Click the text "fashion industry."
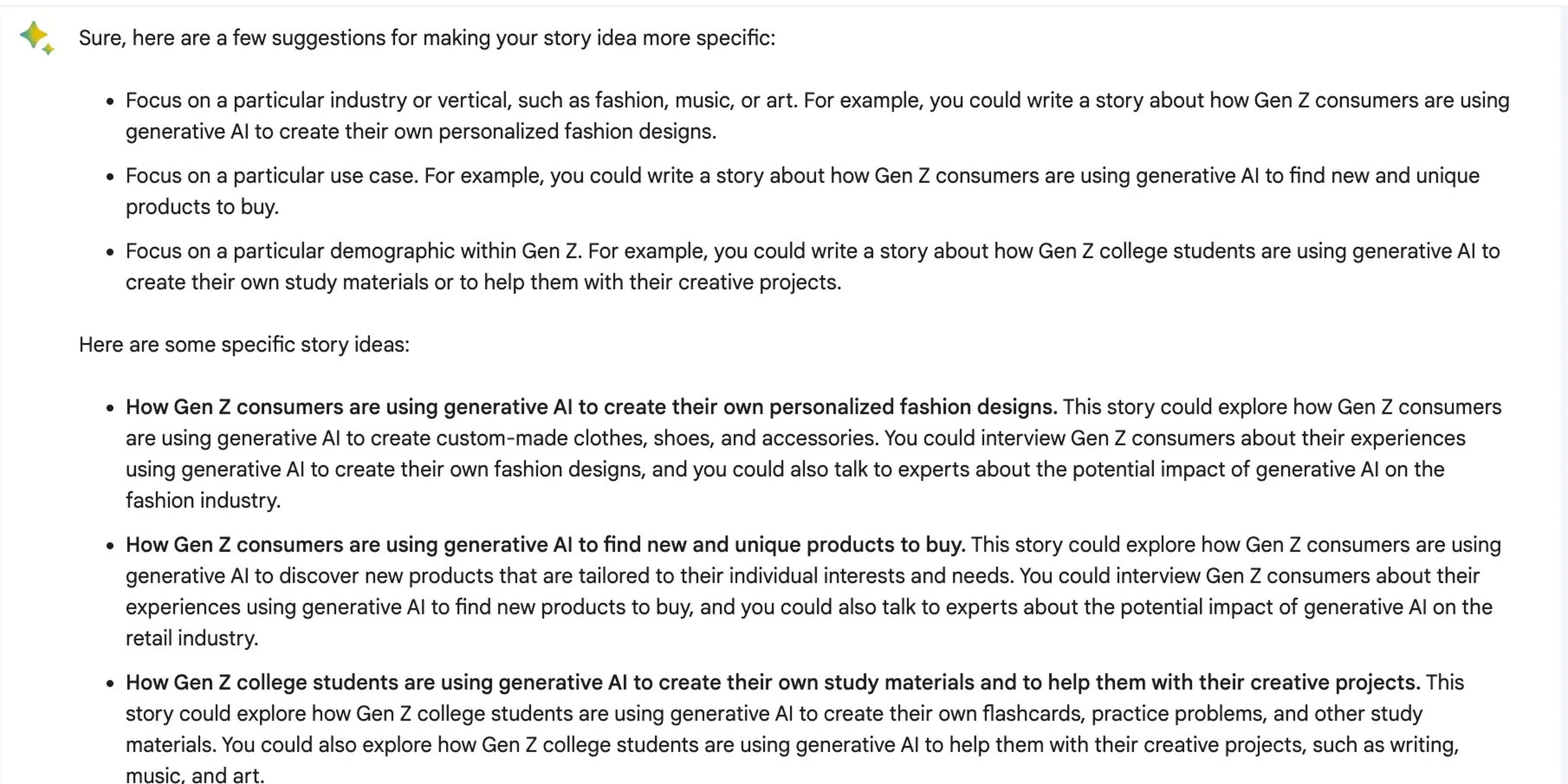 (x=203, y=501)
